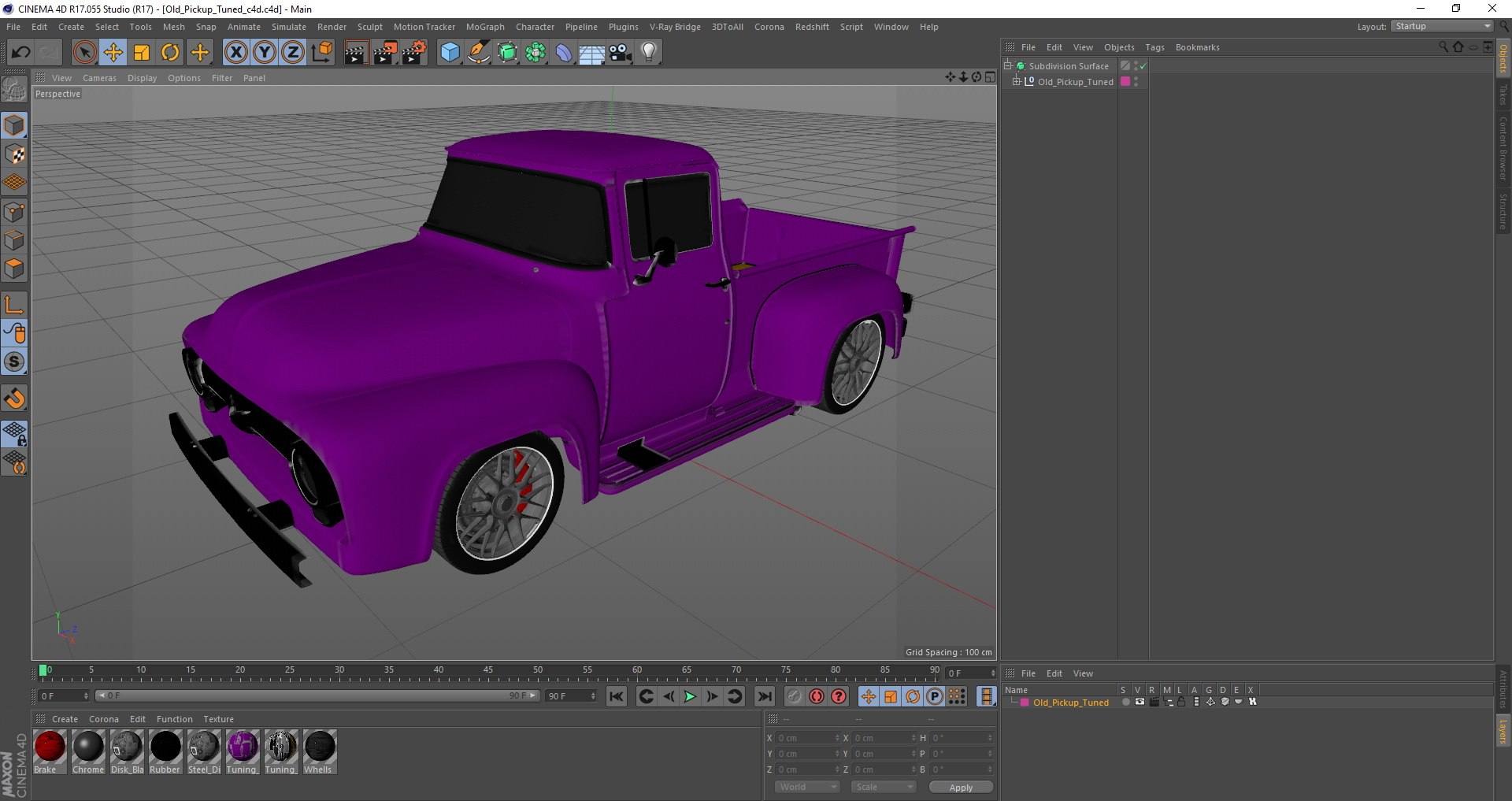This screenshot has width=1512, height=801.
Task: Open the Objects manager Tags menu
Action: (x=1154, y=47)
